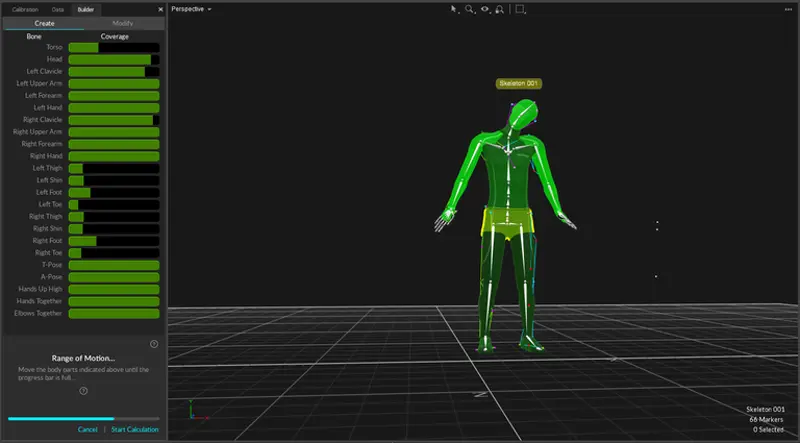Switch to the Calibration tab
Screen dimensions: 800x443
point(26,8)
